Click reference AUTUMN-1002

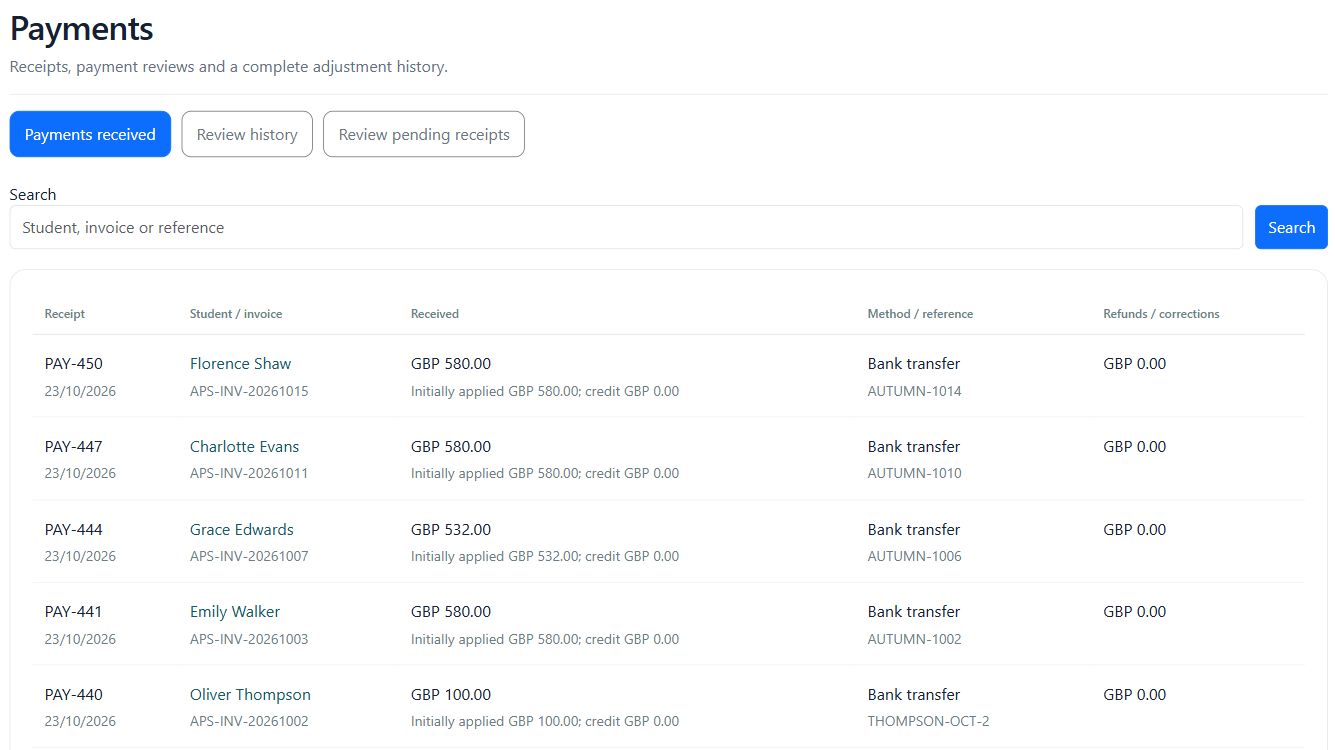point(915,639)
